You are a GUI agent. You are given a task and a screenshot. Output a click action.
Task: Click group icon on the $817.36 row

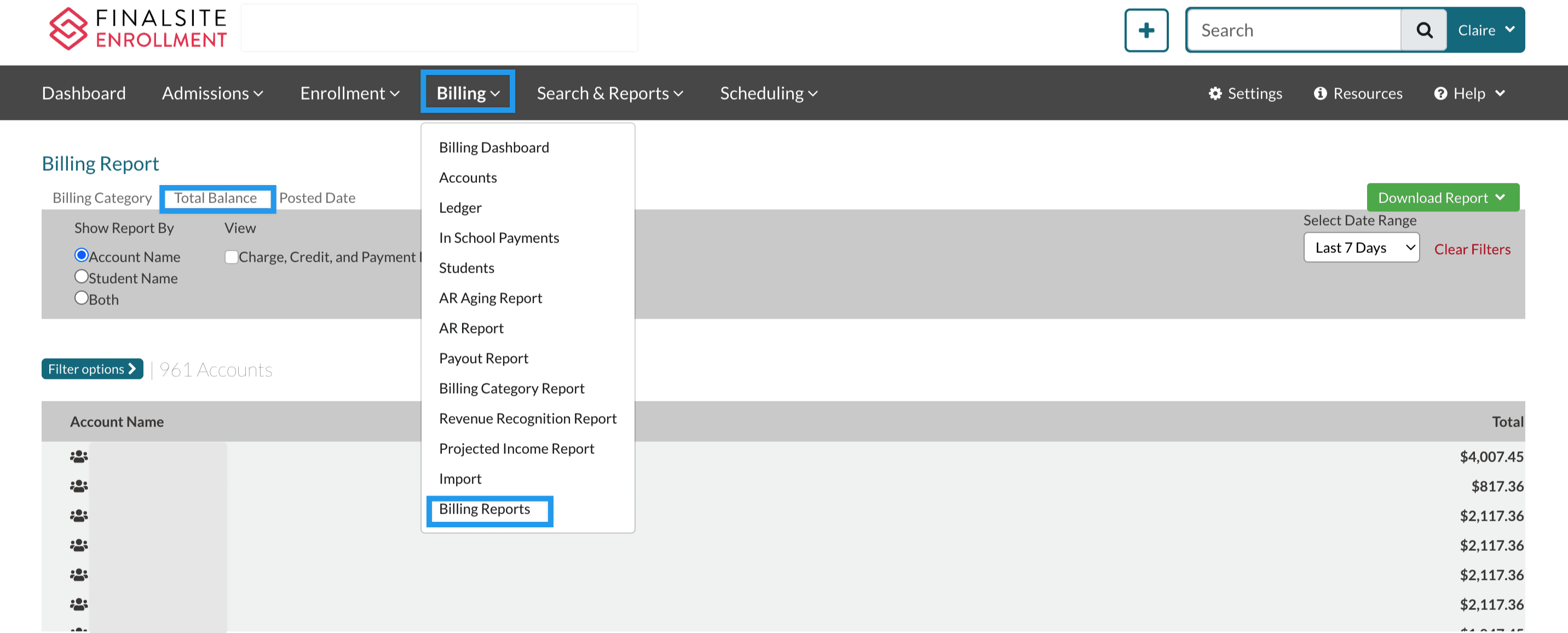pos(78,486)
